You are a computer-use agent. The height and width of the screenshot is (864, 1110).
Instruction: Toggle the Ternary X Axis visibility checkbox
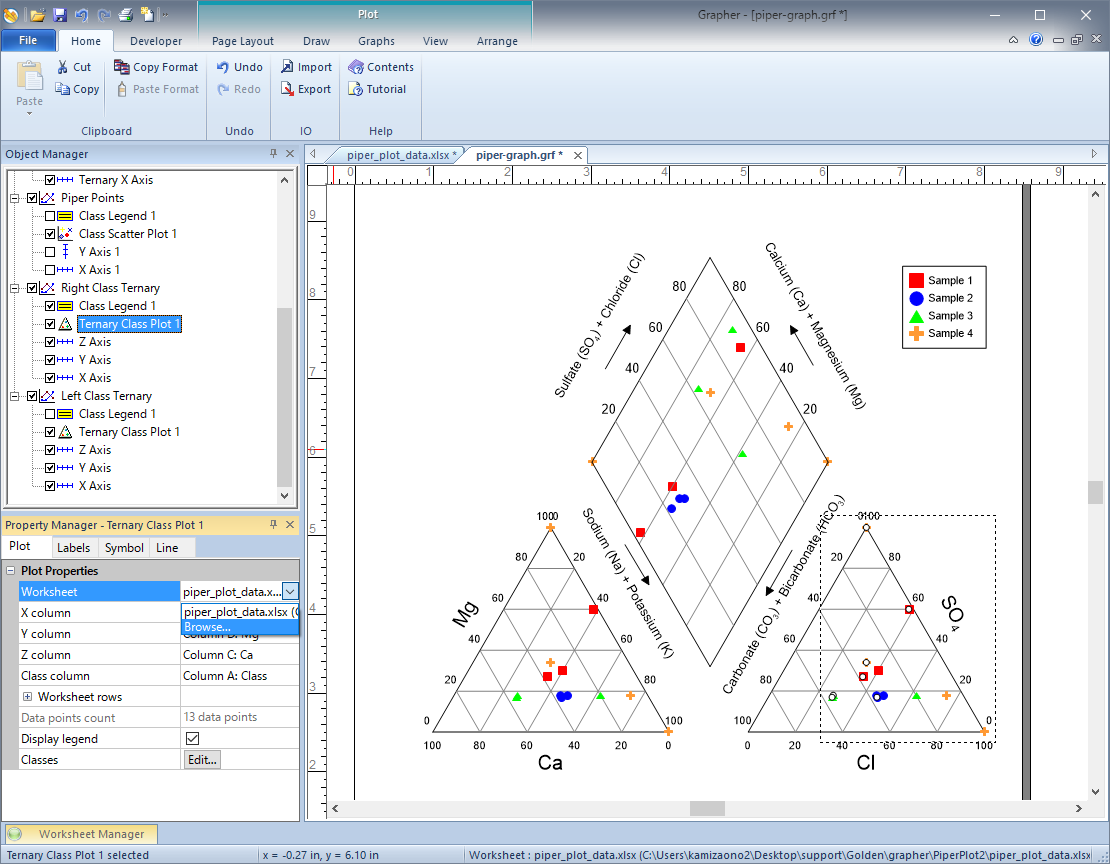(x=50, y=180)
